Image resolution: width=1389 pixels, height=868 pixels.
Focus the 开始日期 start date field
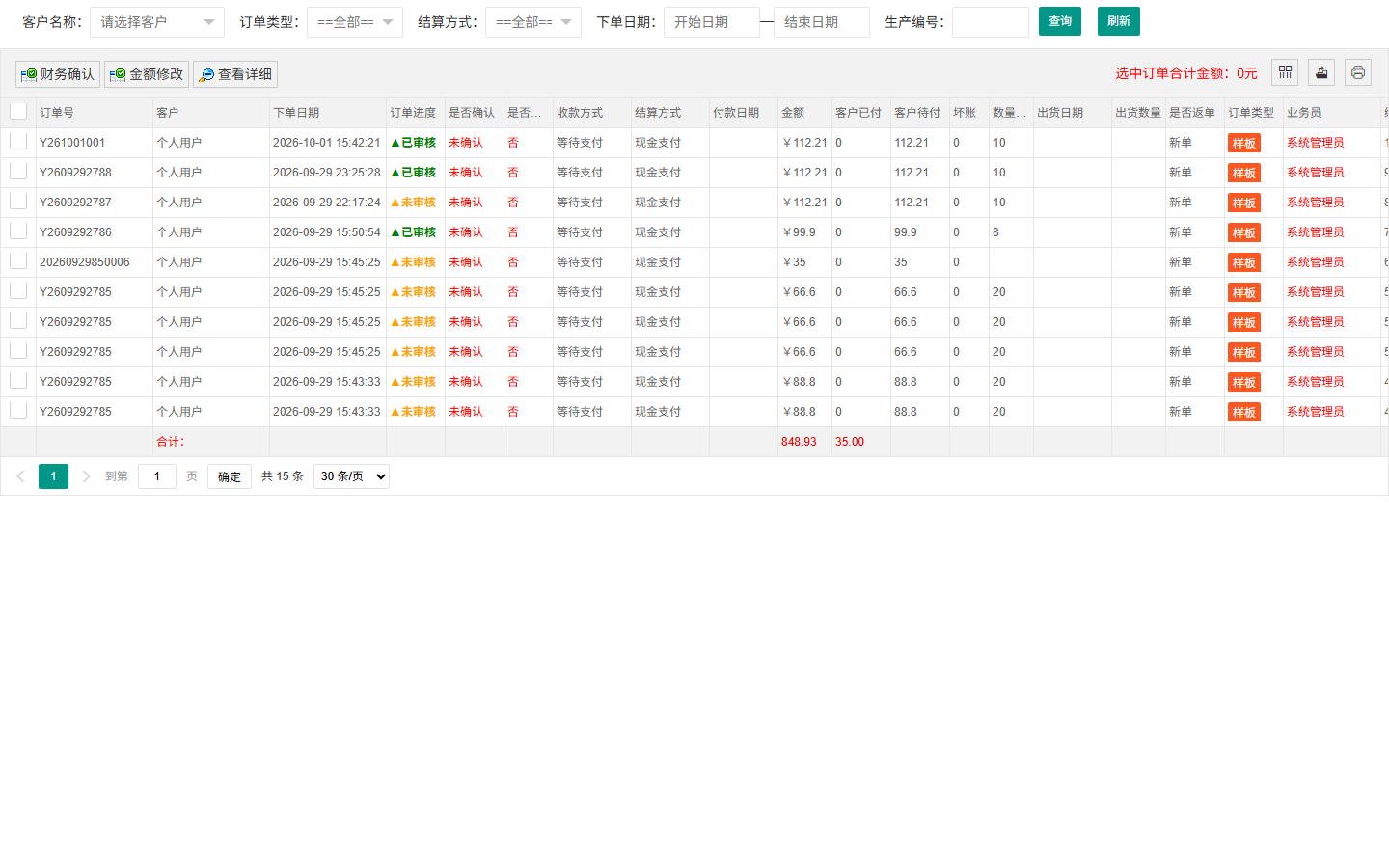712,22
